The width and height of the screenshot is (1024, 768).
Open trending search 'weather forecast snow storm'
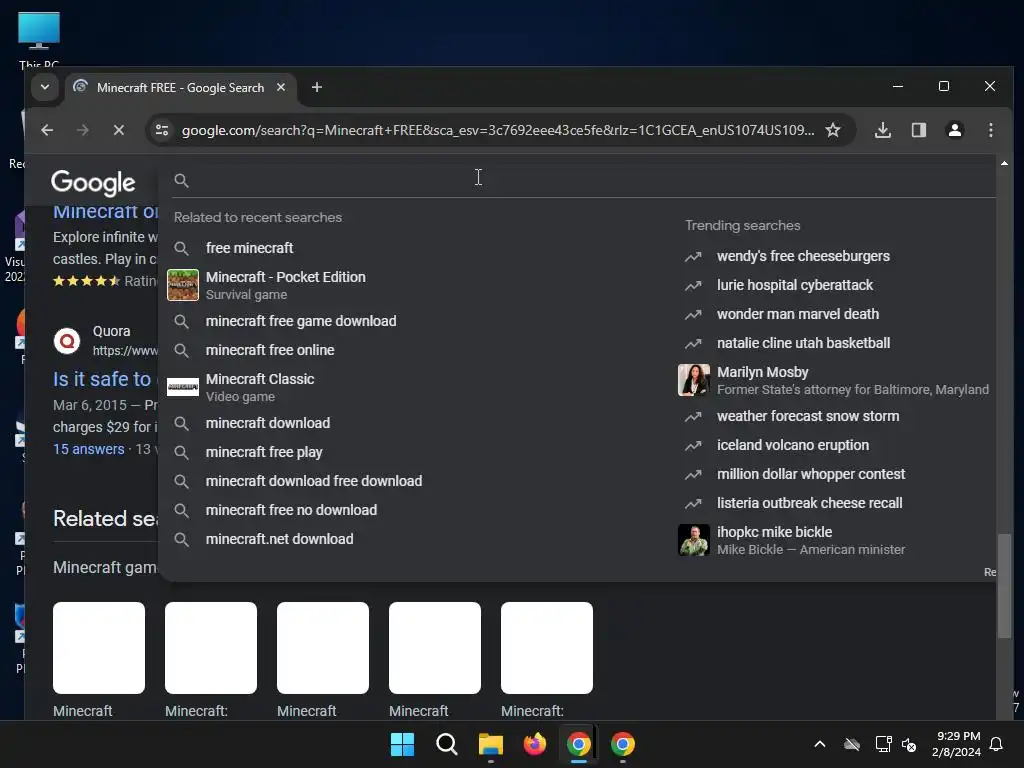(x=808, y=416)
